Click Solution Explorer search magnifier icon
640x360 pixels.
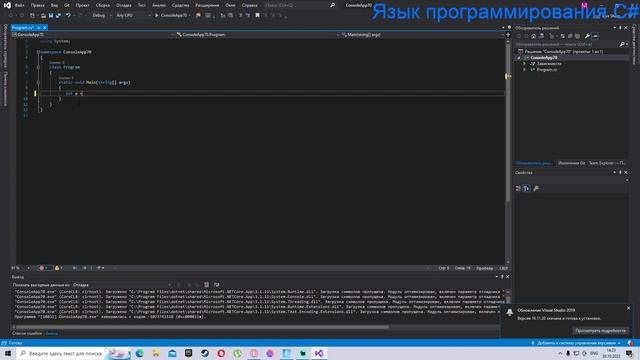point(622,44)
